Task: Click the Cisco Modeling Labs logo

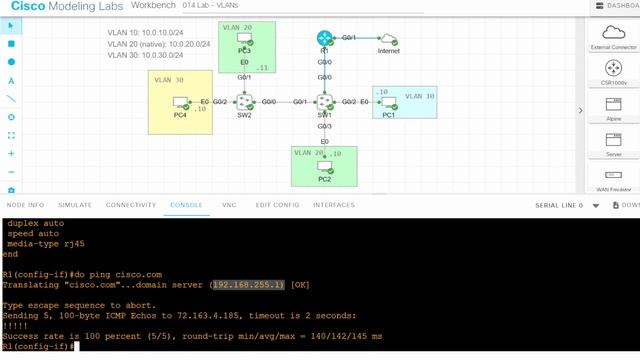Action: [67, 6]
